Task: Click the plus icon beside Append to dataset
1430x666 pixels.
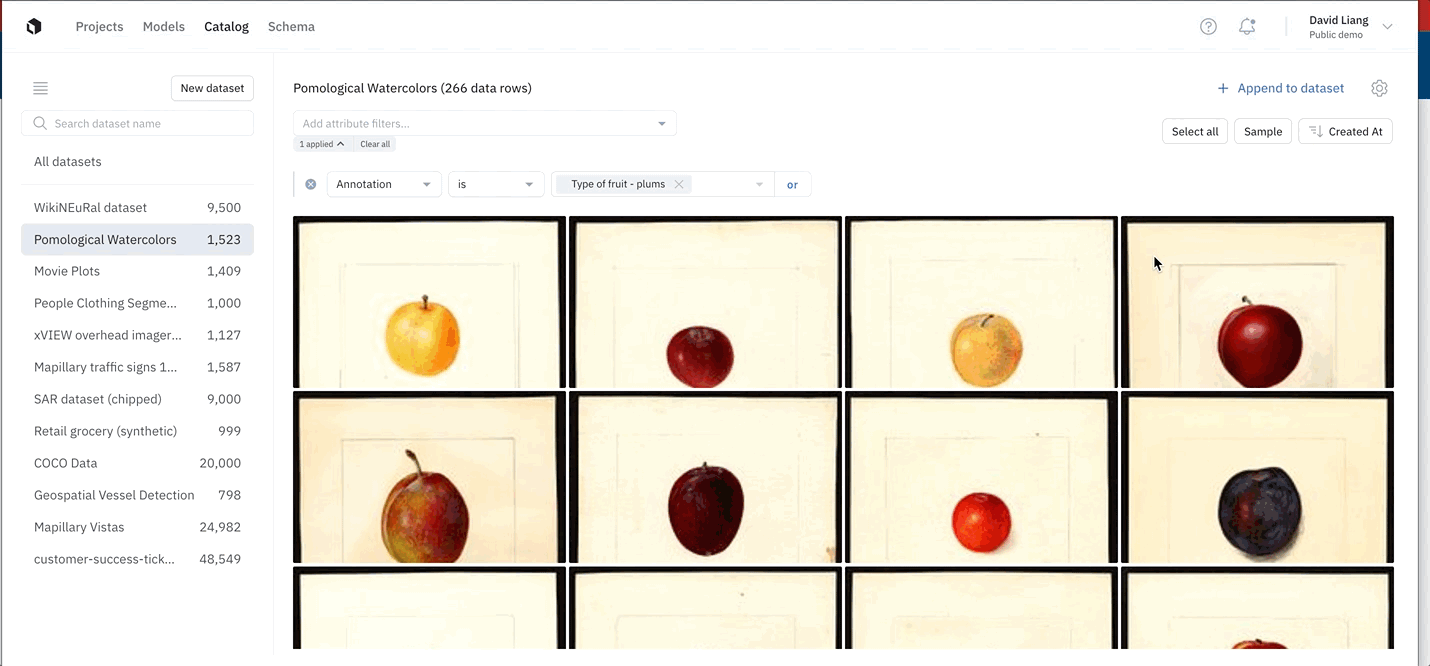Action: pos(1223,88)
